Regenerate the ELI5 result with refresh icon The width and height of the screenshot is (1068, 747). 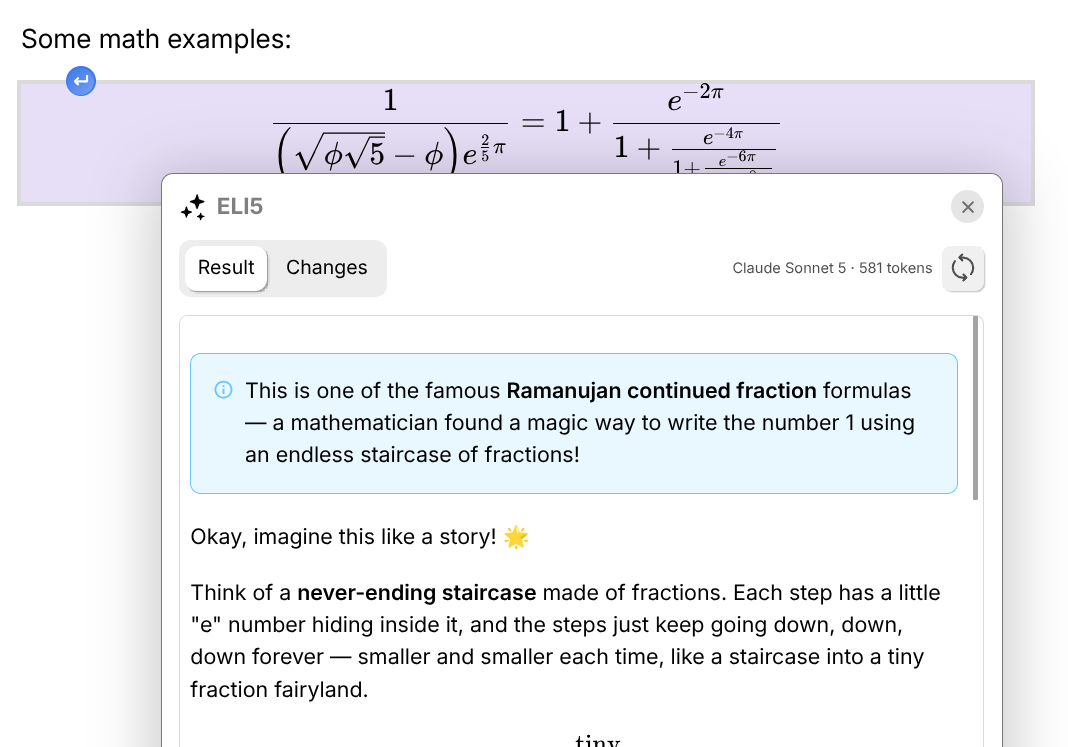click(962, 268)
